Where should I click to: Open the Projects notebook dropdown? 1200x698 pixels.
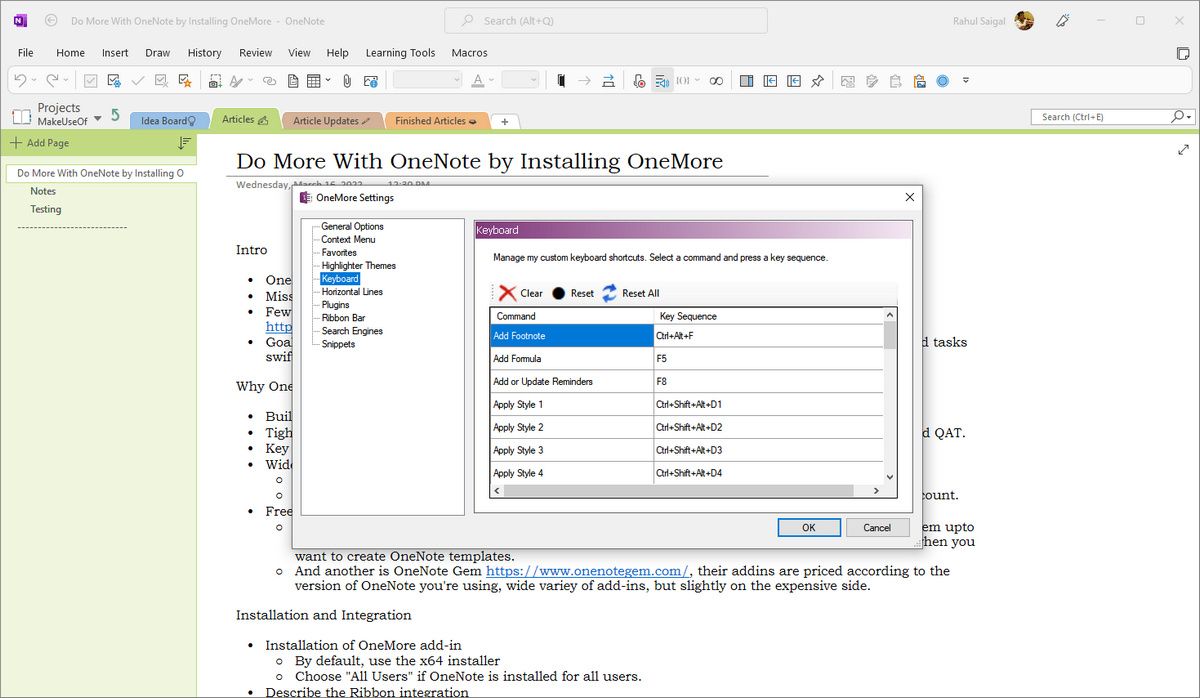coord(98,119)
